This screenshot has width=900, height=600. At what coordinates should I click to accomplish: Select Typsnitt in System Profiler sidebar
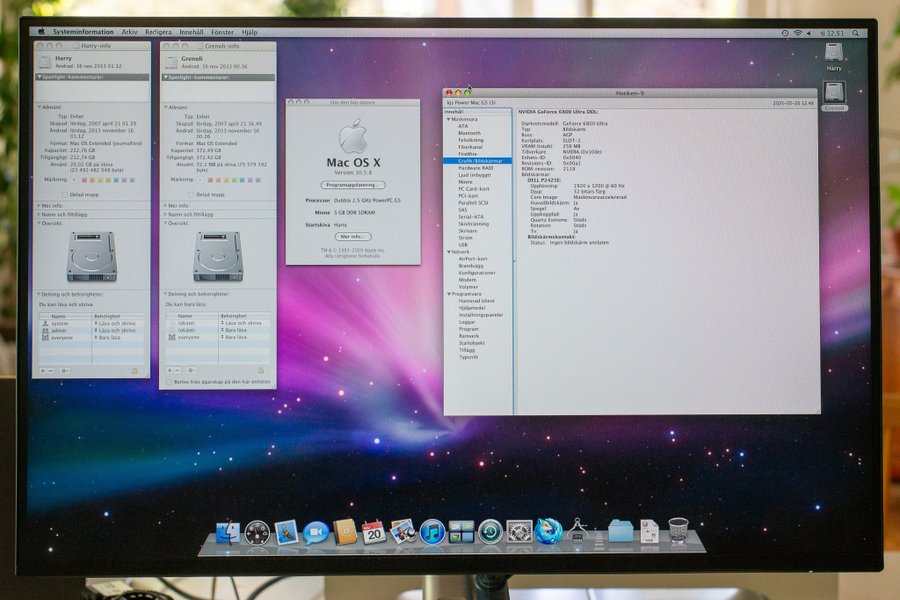(x=468, y=357)
